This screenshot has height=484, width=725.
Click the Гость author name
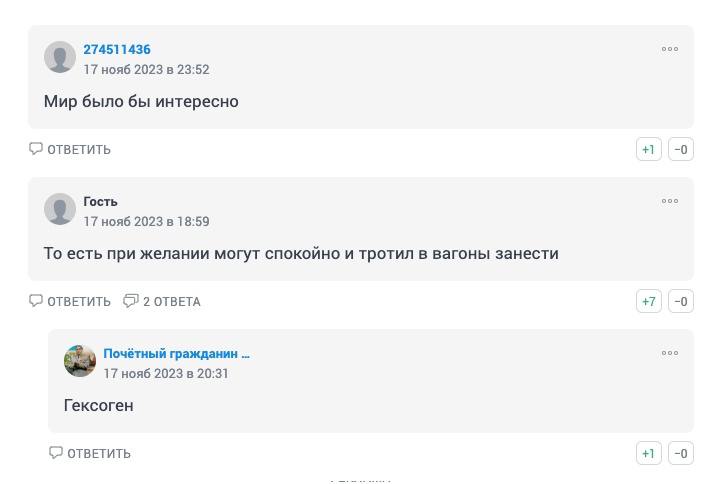click(100, 202)
